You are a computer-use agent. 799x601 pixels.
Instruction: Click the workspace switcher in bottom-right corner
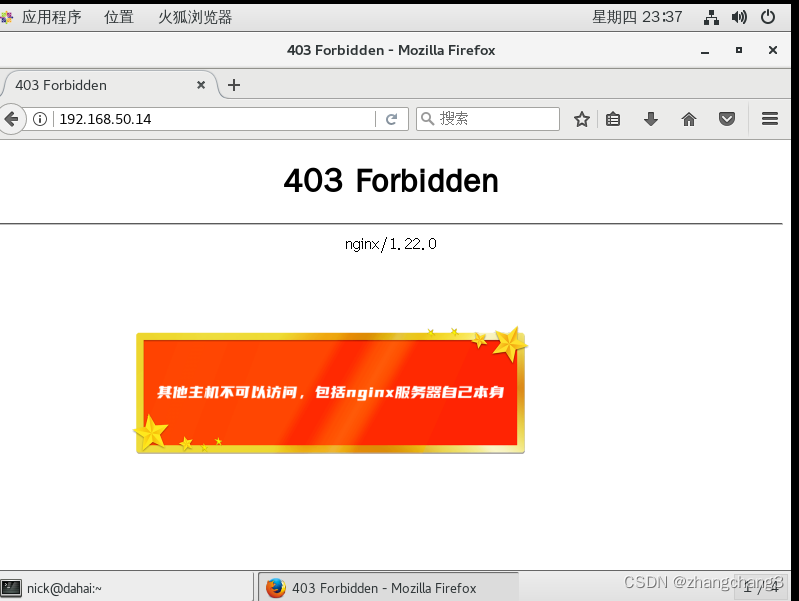[761, 587]
